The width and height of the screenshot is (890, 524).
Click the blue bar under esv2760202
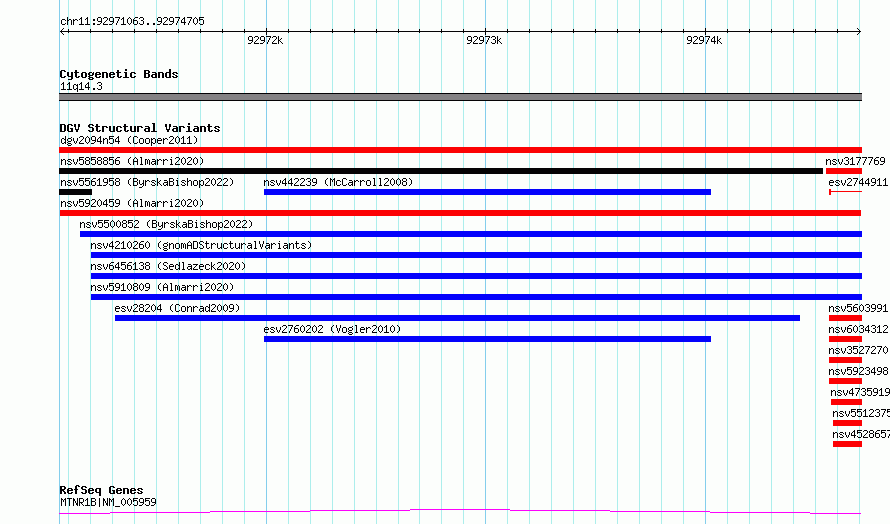tap(488, 339)
